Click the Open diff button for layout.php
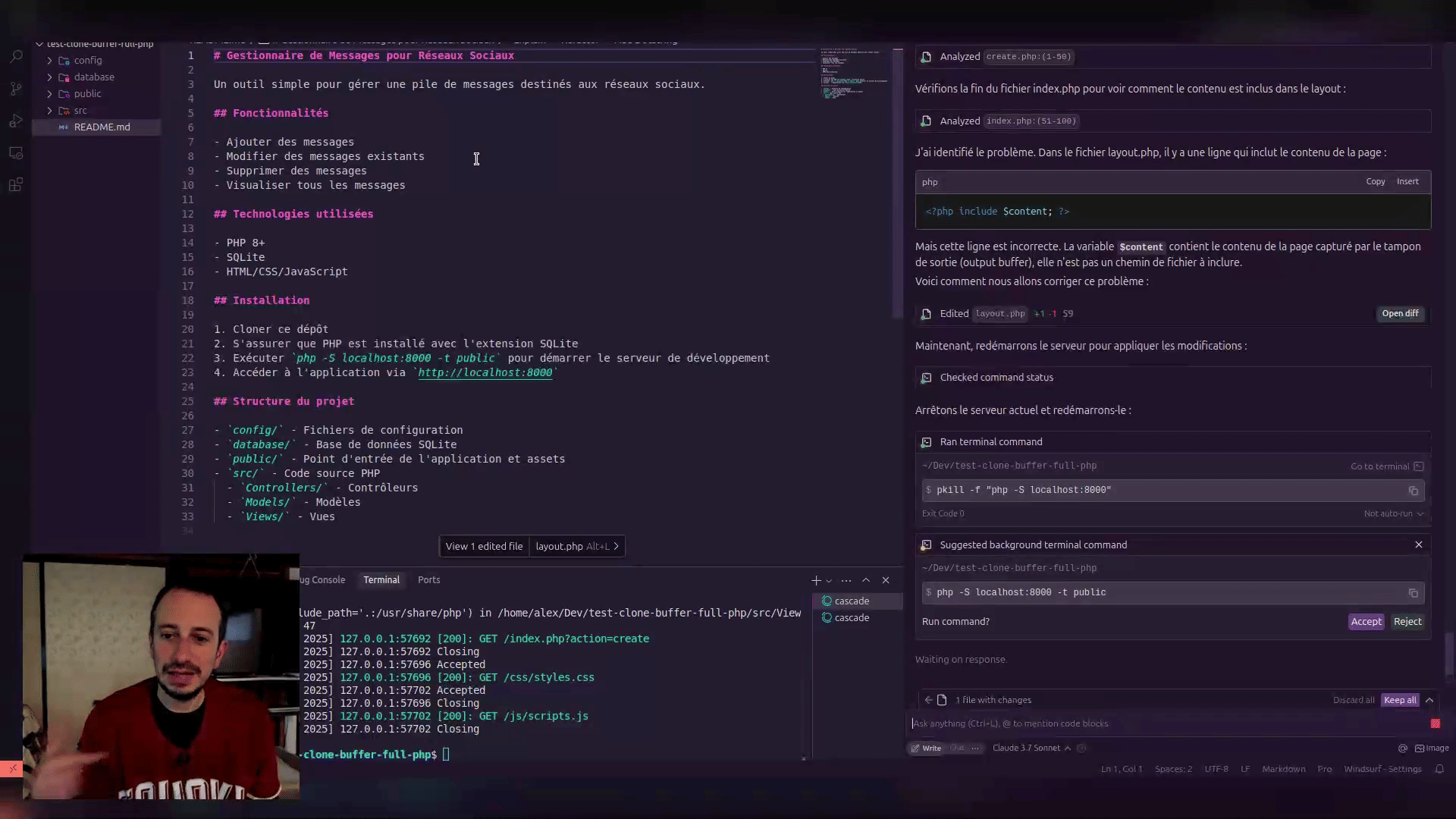This screenshot has width=1456, height=819. click(x=1399, y=314)
